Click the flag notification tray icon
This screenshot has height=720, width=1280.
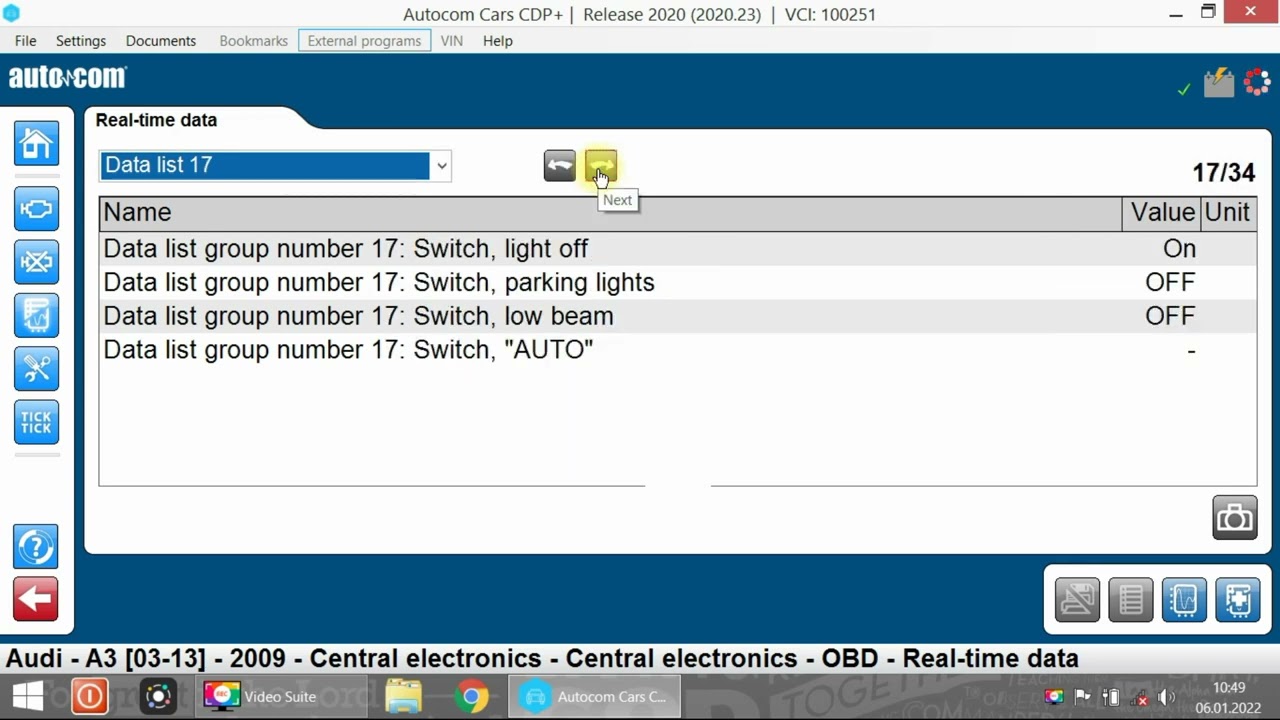[1083, 697]
